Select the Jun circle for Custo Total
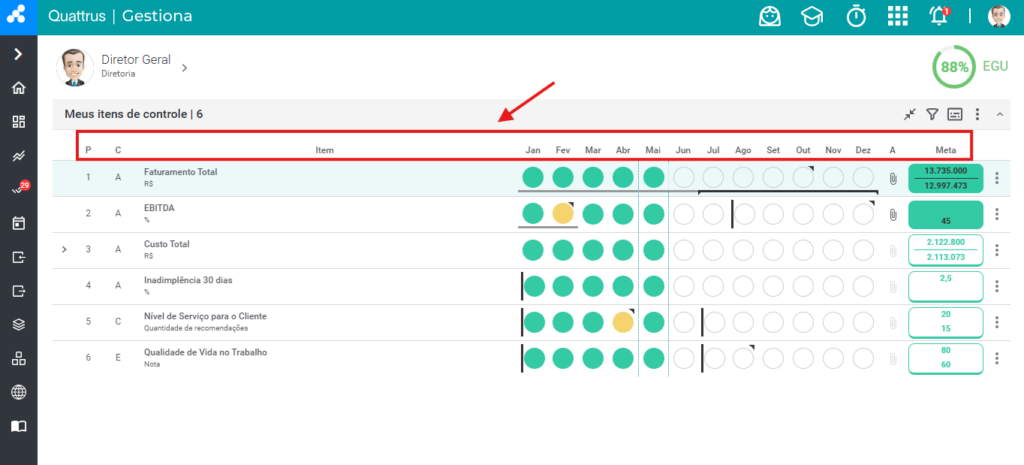Image resolution: width=1024 pixels, height=465 pixels. (683, 249)
